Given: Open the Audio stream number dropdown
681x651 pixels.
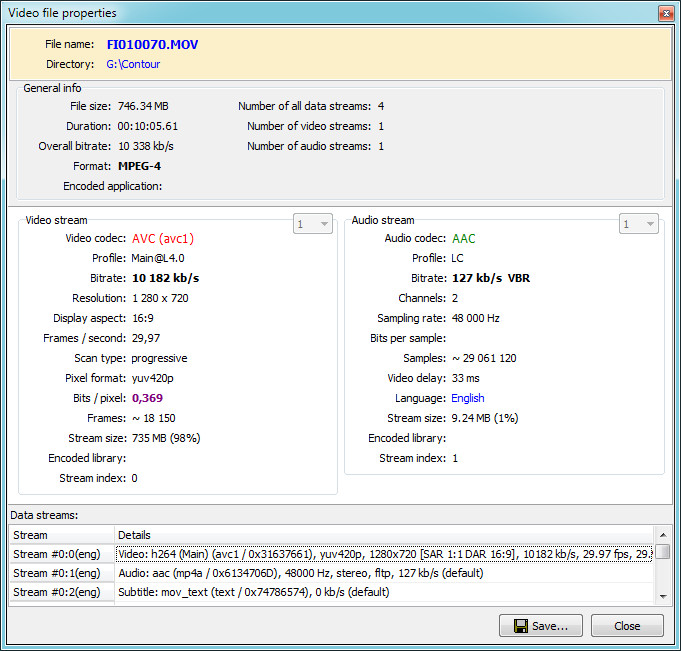Looking at the screenshot, I should (x=638, y=224).
